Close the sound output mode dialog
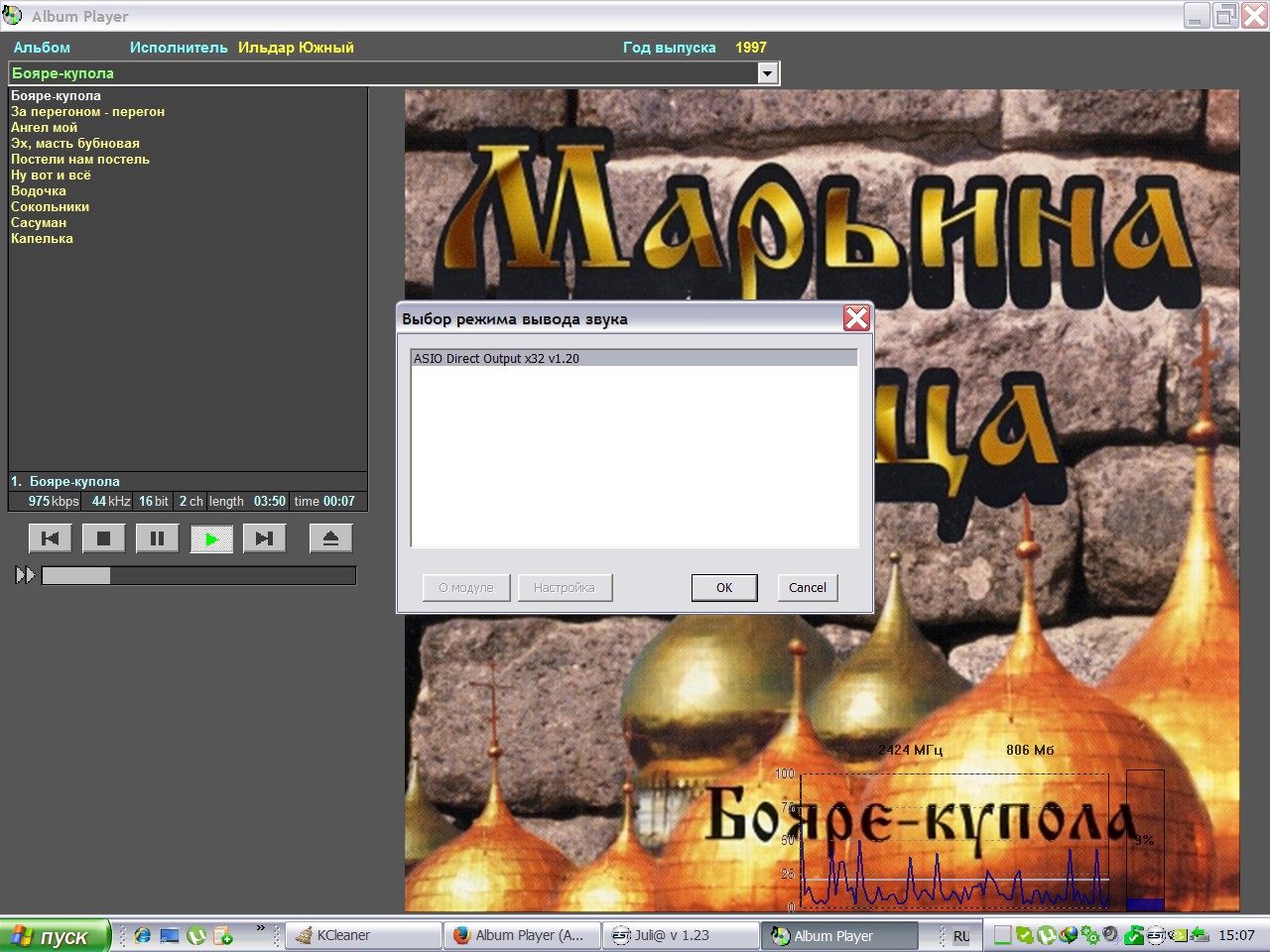 (856, 318)
